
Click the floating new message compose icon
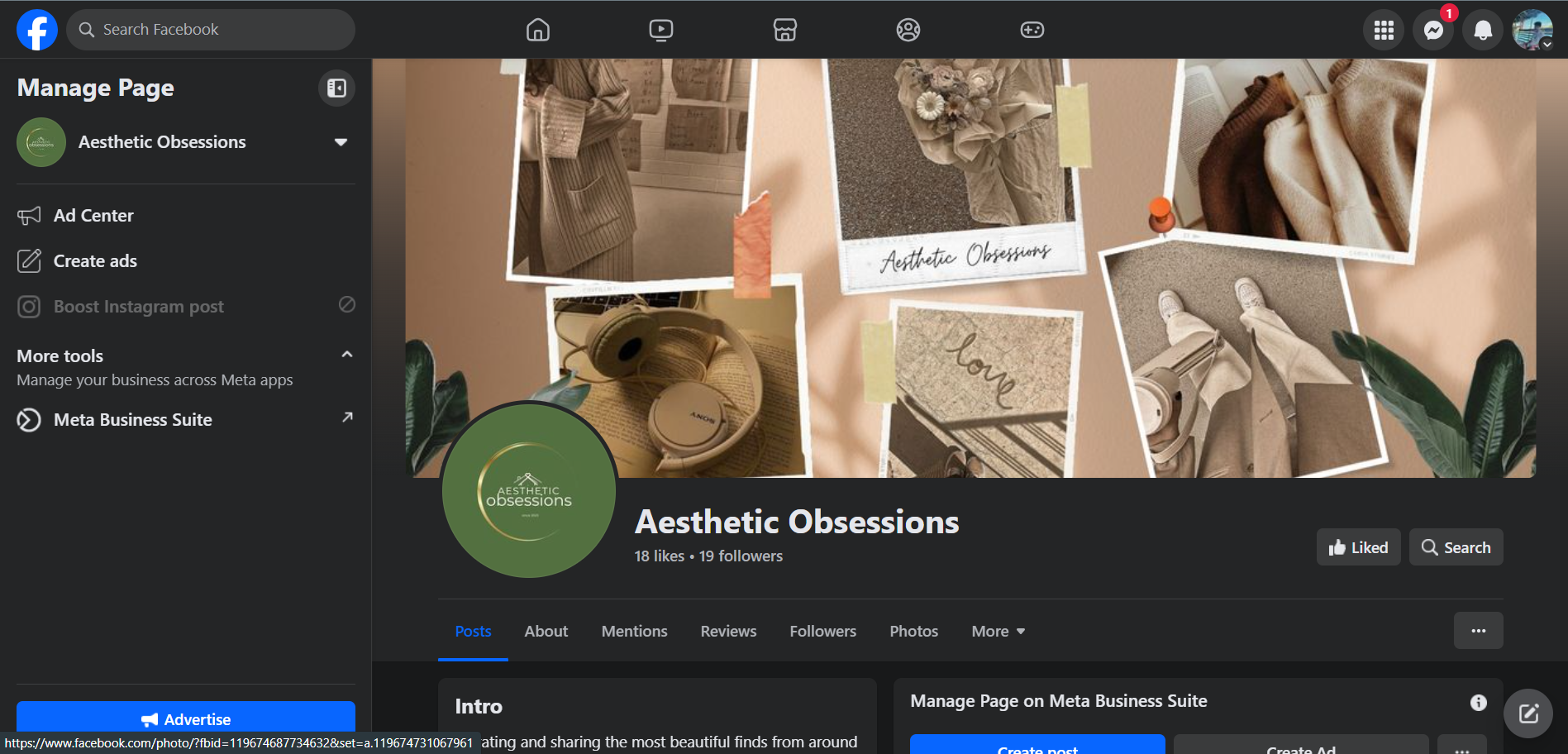1528,713
